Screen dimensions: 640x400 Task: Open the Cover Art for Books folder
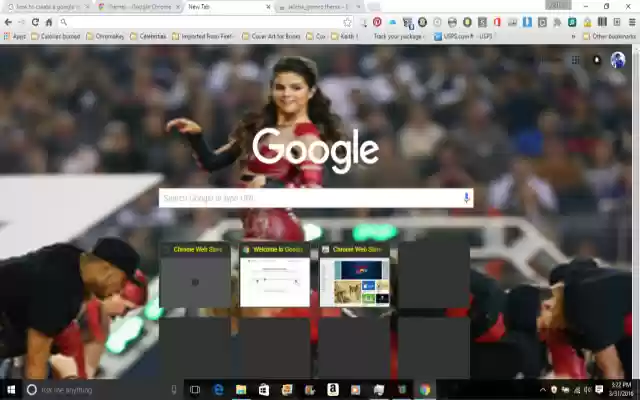(x=271, y=36)
